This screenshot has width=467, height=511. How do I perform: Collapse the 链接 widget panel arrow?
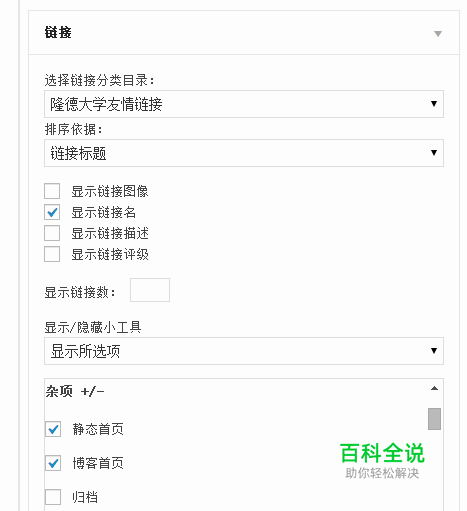438,33
